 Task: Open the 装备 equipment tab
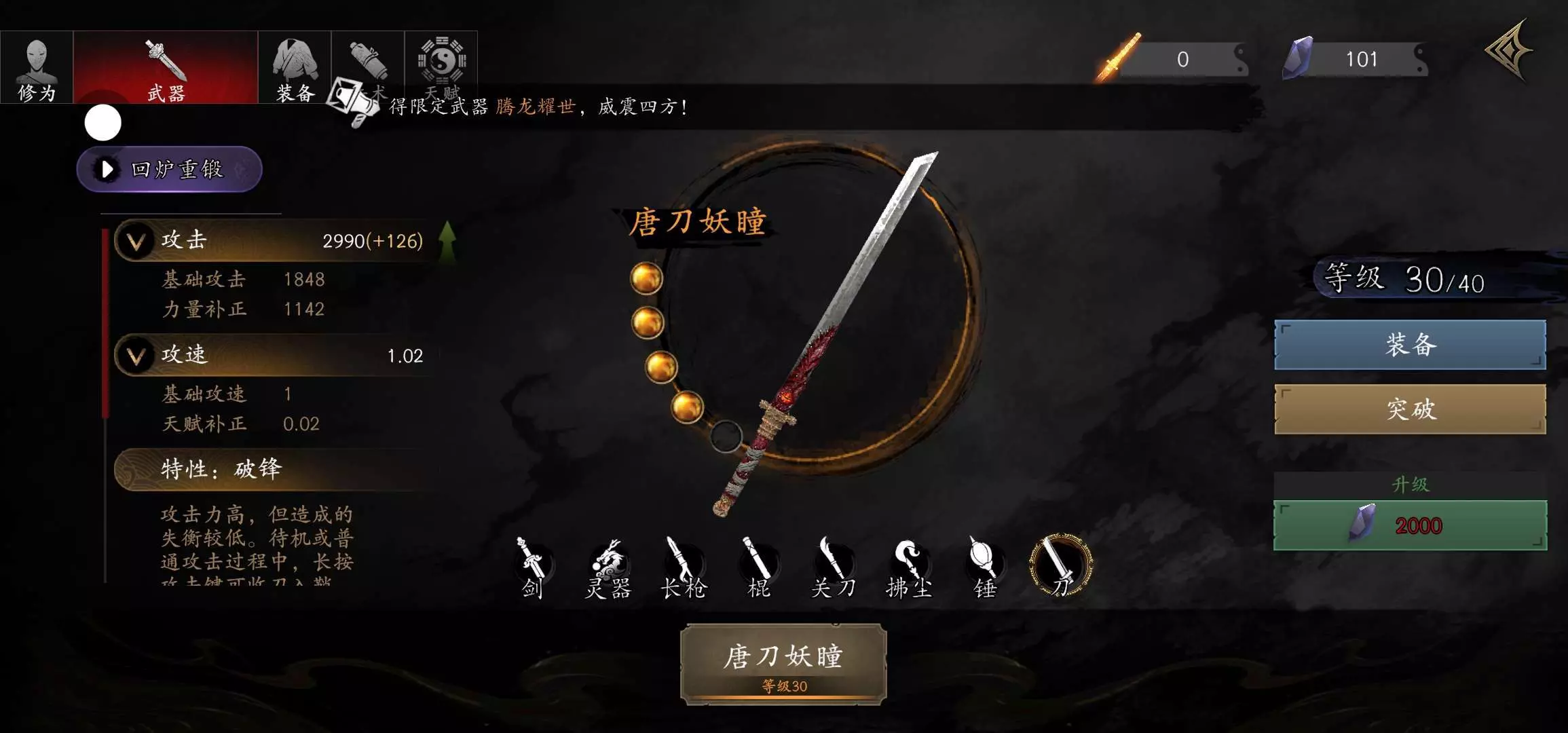tap(295, 67)
